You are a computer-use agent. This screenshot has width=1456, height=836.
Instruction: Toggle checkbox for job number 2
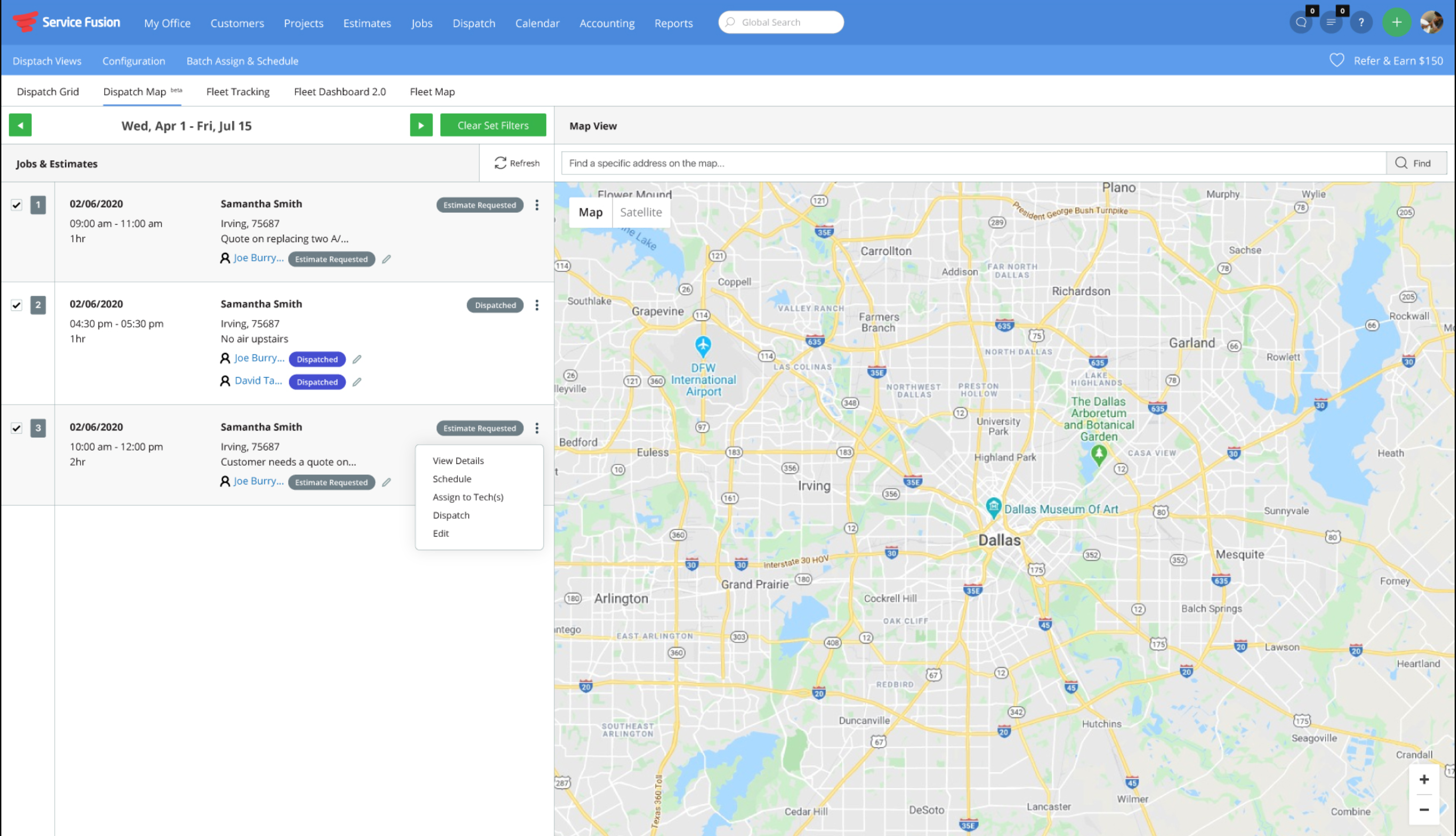[16, 305]
